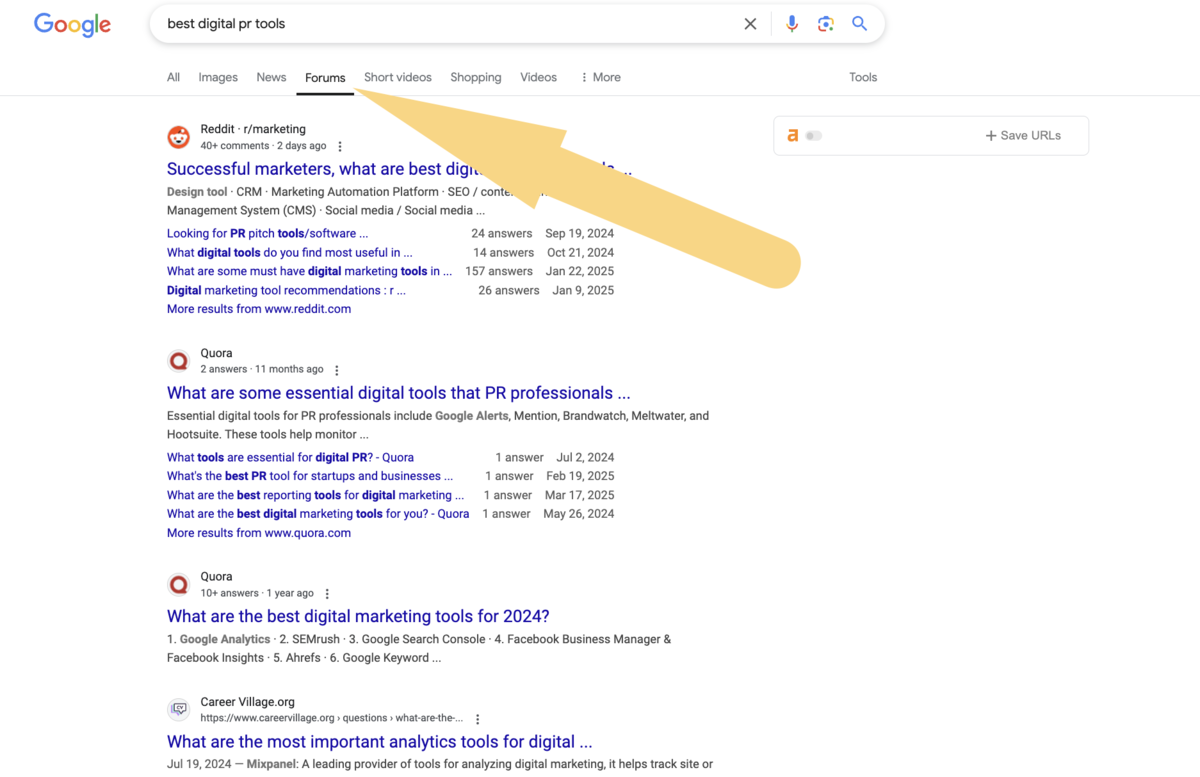1200x777 pixels.
Task: Click the Quora icon on the second result
Action: [x=178, y=360]
